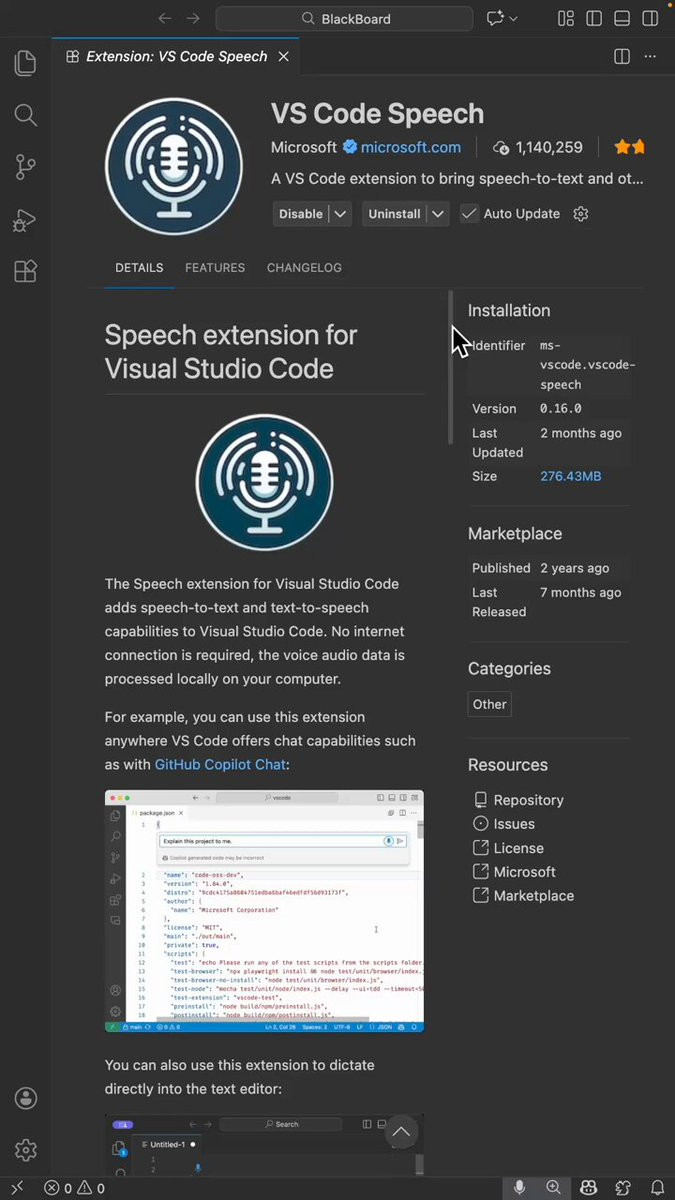This screenshot has height=1200, width=675.
Task: Click the Installation section heading
Action: coord(509,311)
